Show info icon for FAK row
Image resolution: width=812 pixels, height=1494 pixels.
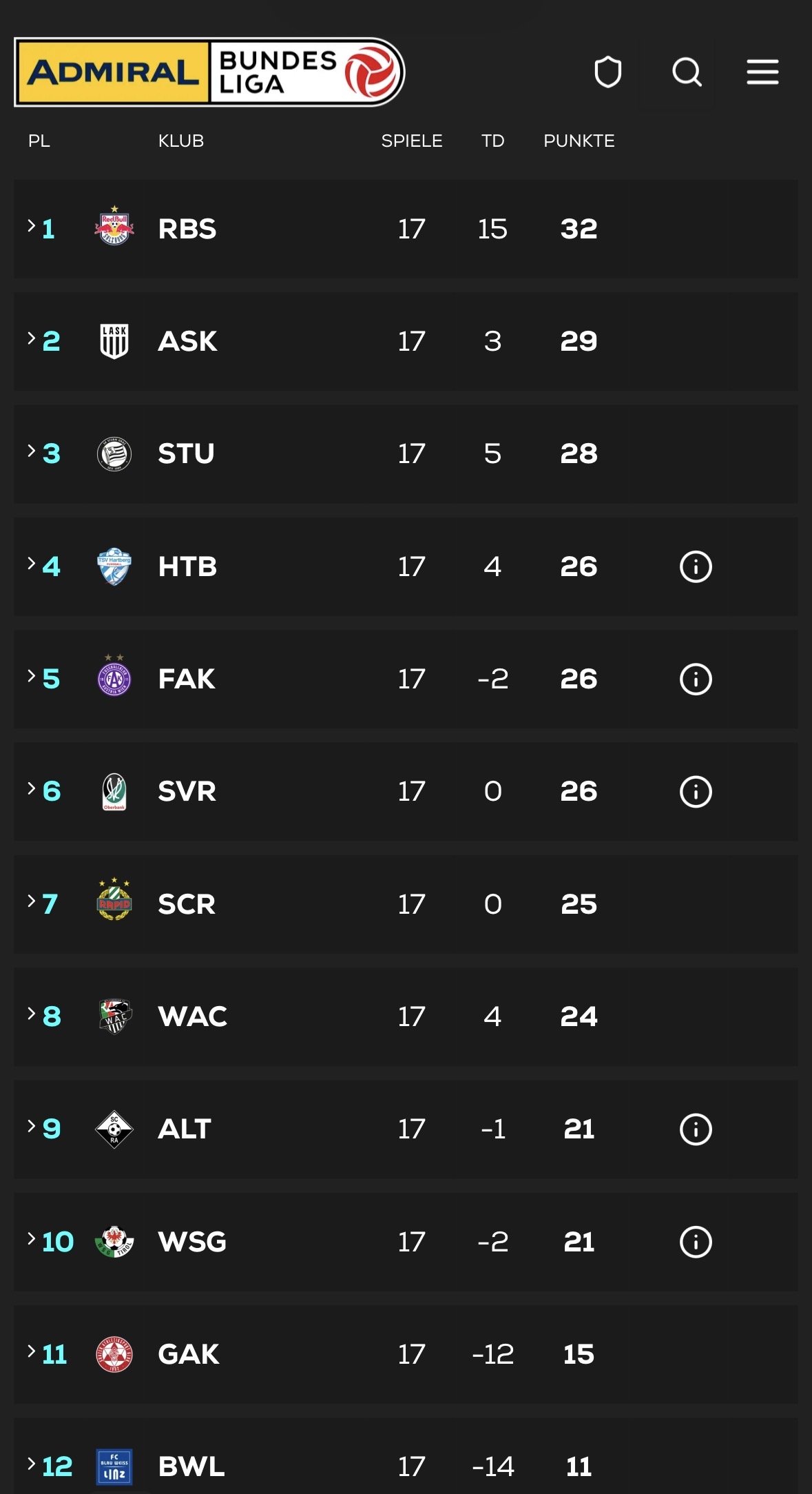[696, 679]
